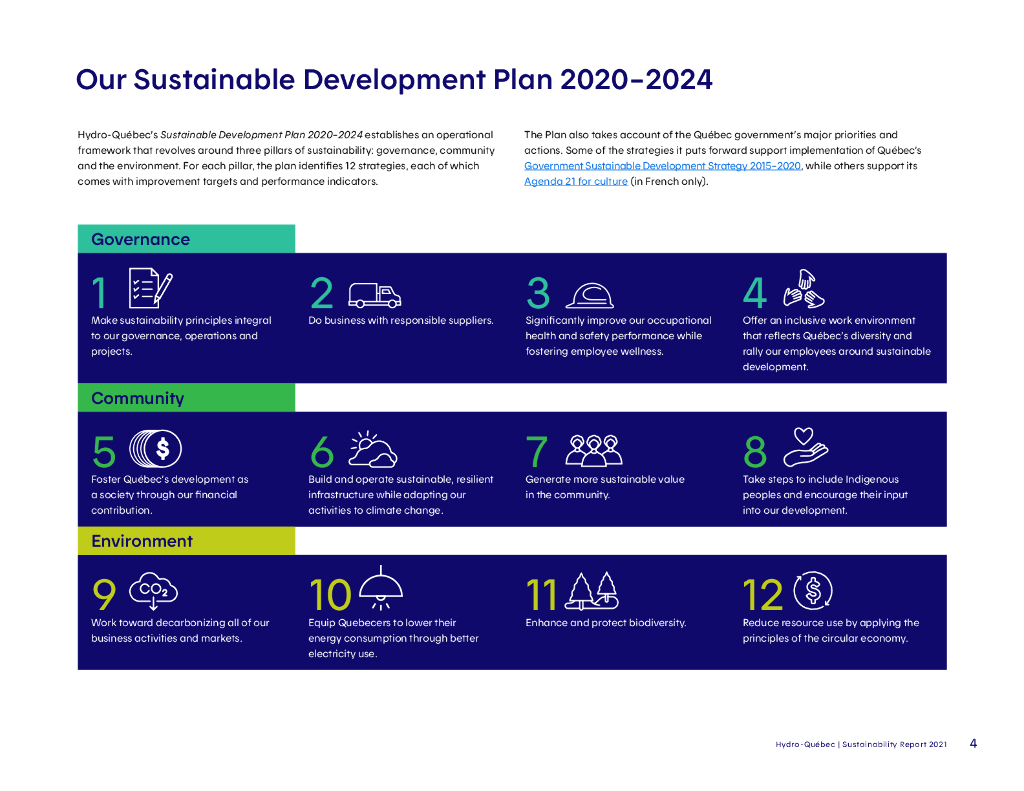
Task: Click 'Enhance and protect biodiversity.' text
Action: tap(605, 622)
